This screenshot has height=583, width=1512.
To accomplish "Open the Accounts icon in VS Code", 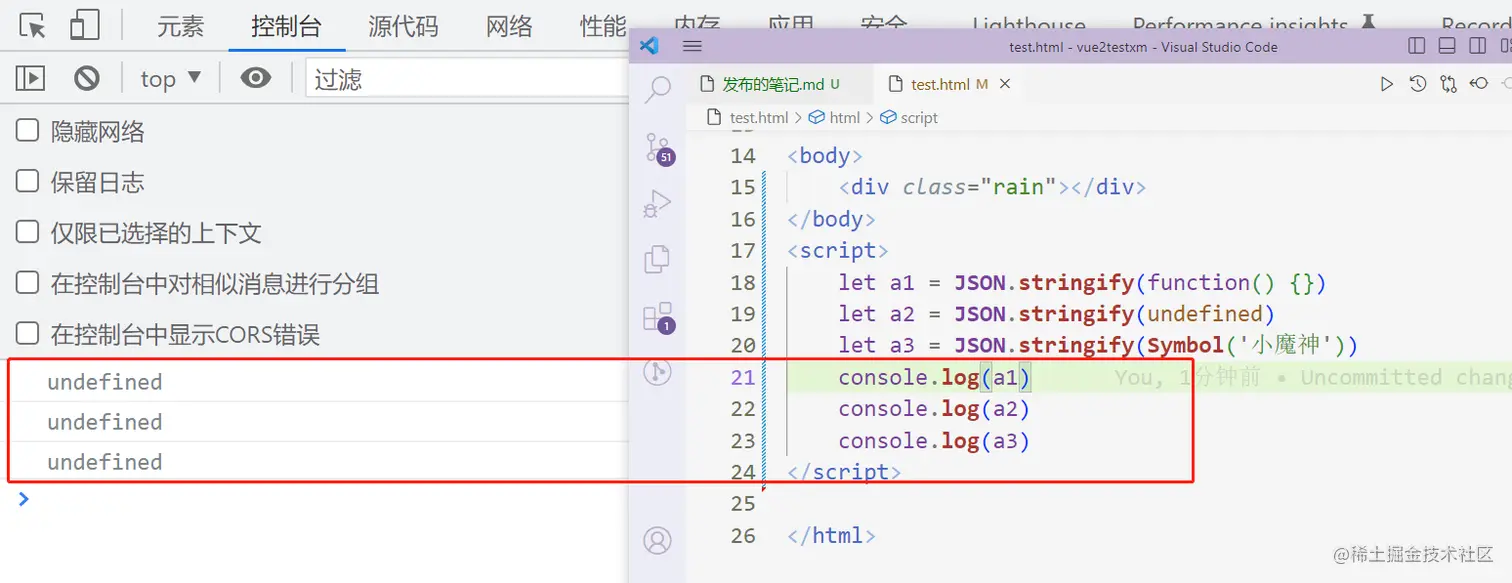I will click(x=657, y=541).
